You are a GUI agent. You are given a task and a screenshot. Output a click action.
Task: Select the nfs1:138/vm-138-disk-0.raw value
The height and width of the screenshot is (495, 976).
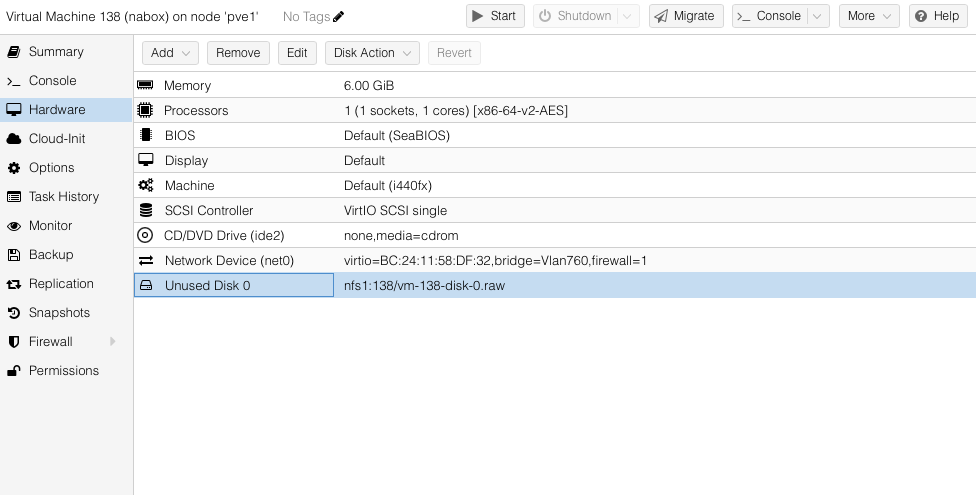tap(425, 286)
